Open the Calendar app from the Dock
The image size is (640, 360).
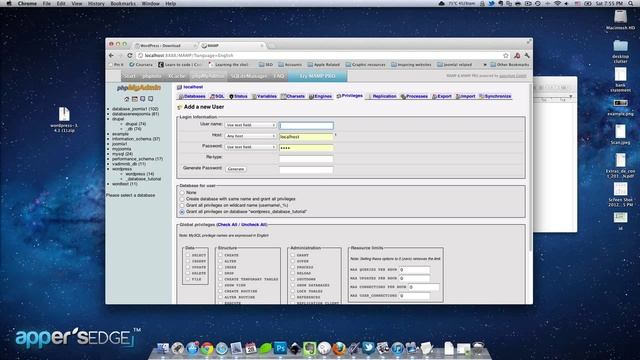(x=251, y=348)
